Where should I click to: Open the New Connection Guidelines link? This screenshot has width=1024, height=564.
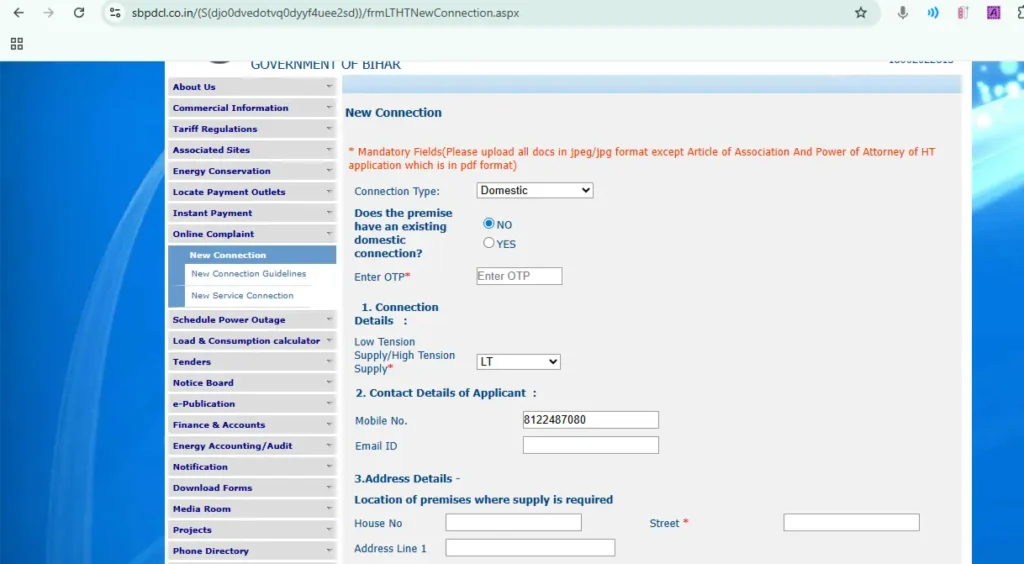click(248, 274)
